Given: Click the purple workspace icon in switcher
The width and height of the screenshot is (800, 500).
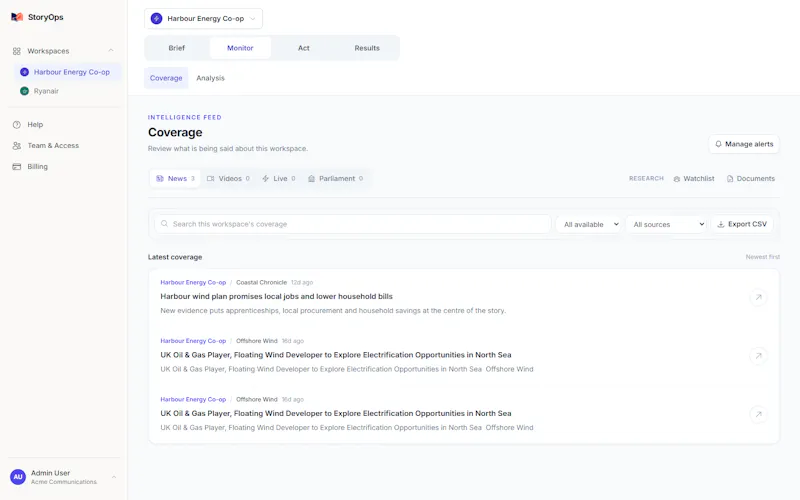Looking at the screenshot, I should pos(157,18).
